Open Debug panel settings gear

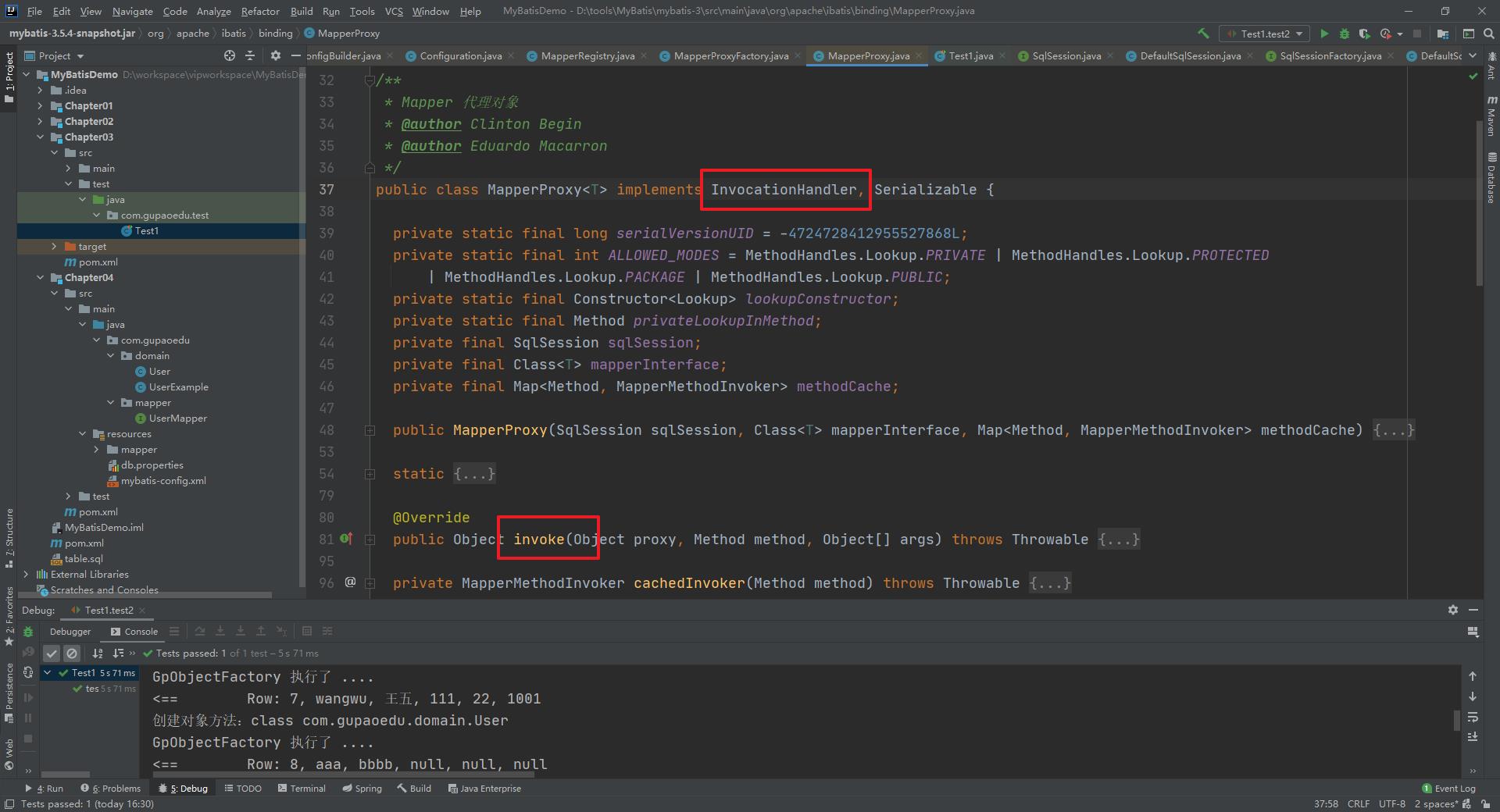coord(1453,610)
